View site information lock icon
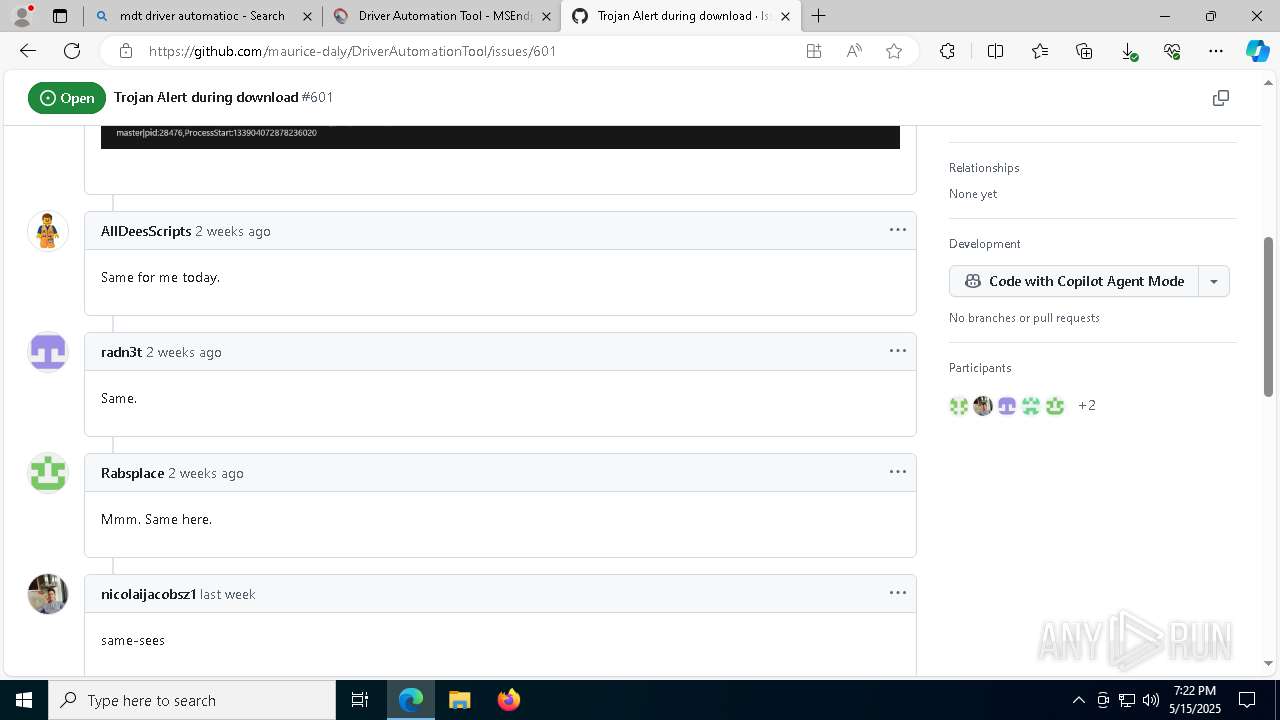 pos(125,51)
